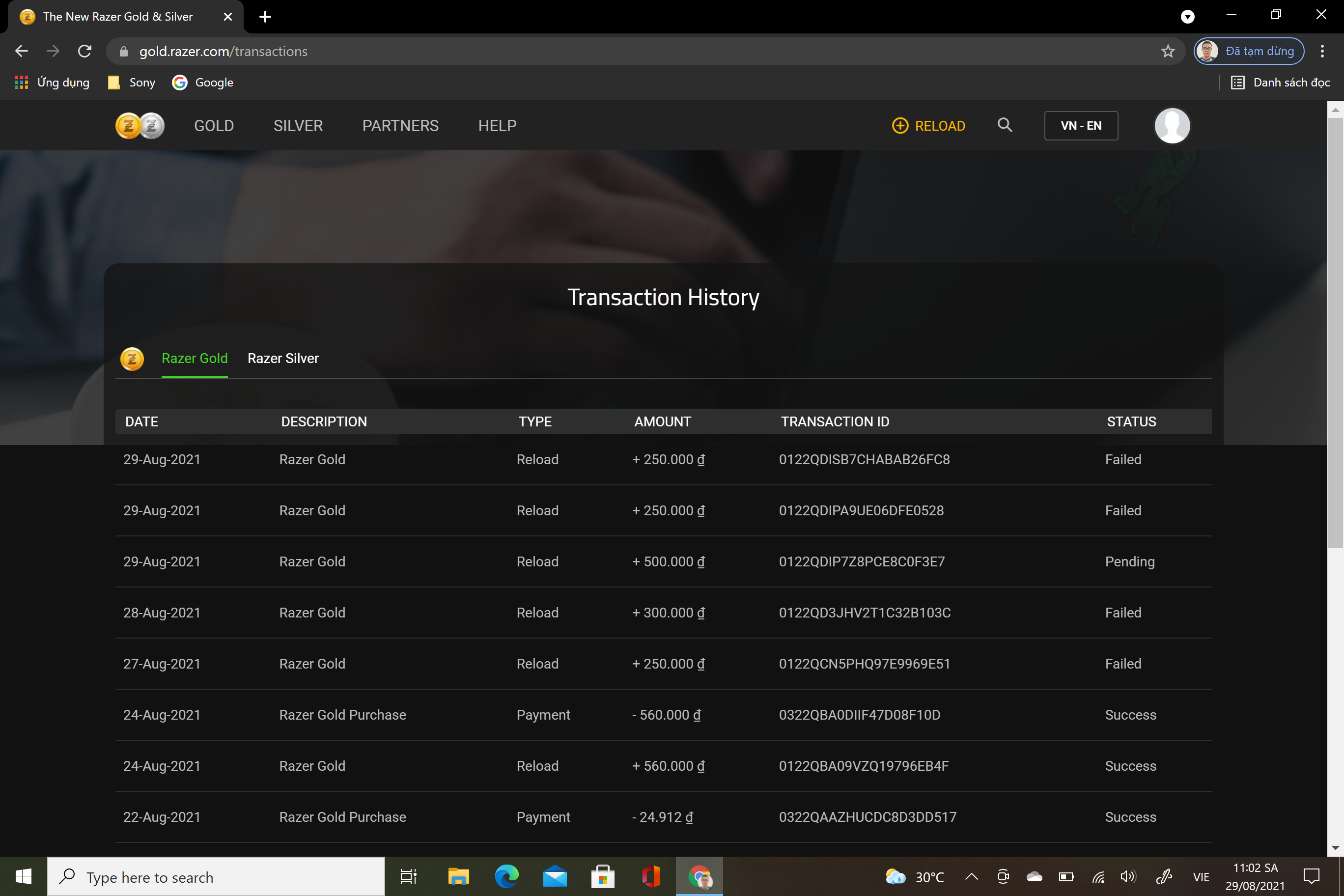Click the Razer Gold Silver coins logo
1344x896 pixels.
pyautogui.click(x=140, y=126)
